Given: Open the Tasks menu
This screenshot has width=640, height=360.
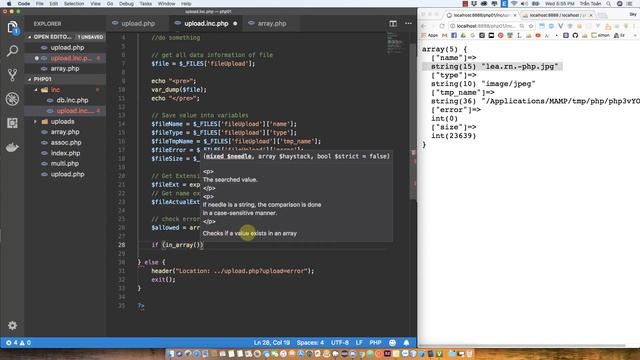Looking at the screenshot, I should (x=146, y=3).
